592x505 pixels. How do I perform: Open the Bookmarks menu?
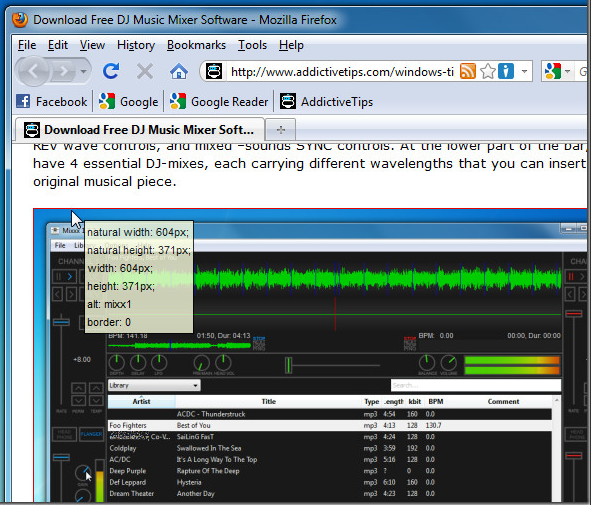196,45
